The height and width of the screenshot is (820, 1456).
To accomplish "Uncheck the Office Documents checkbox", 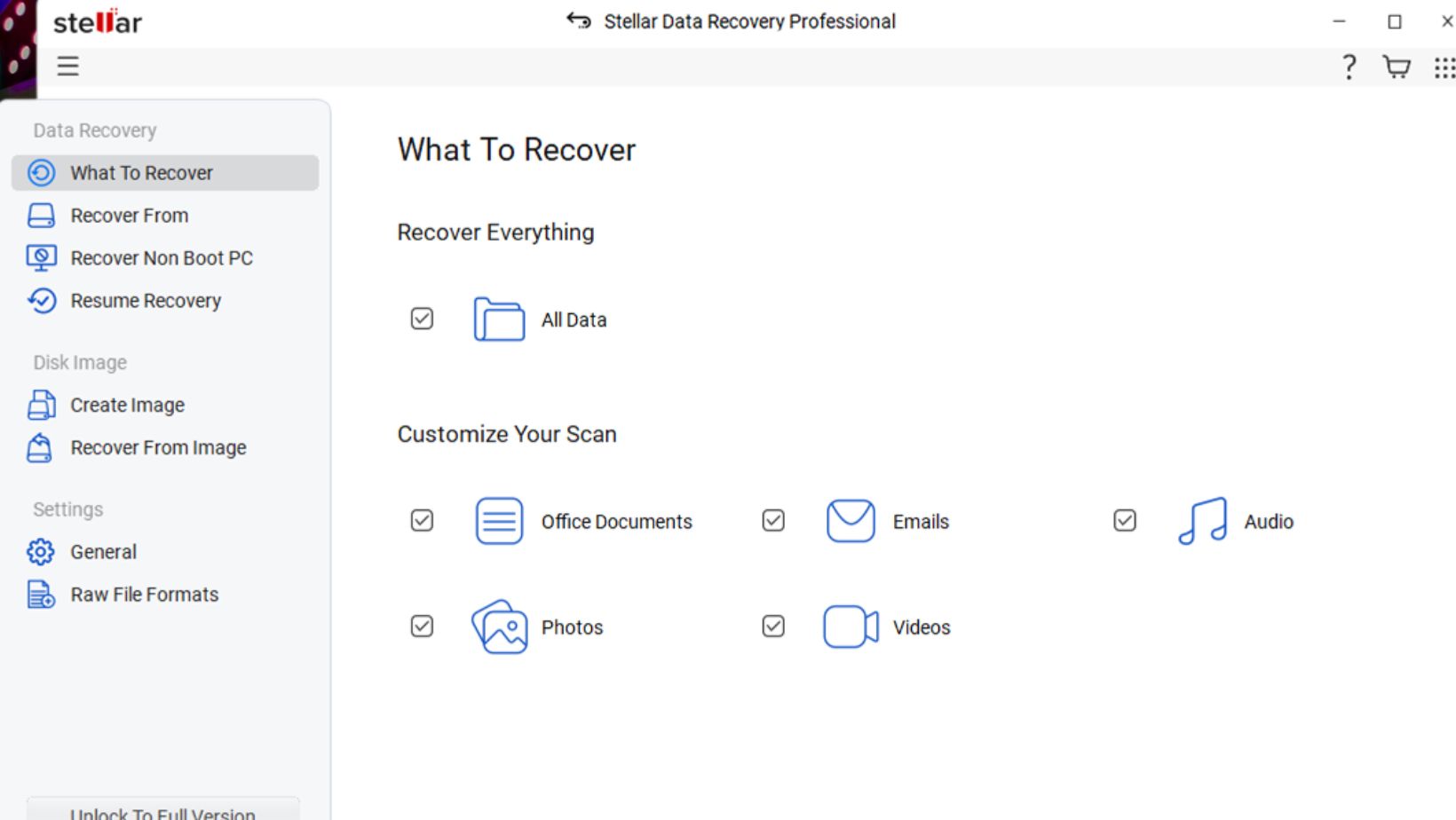I will pos(422,520).
